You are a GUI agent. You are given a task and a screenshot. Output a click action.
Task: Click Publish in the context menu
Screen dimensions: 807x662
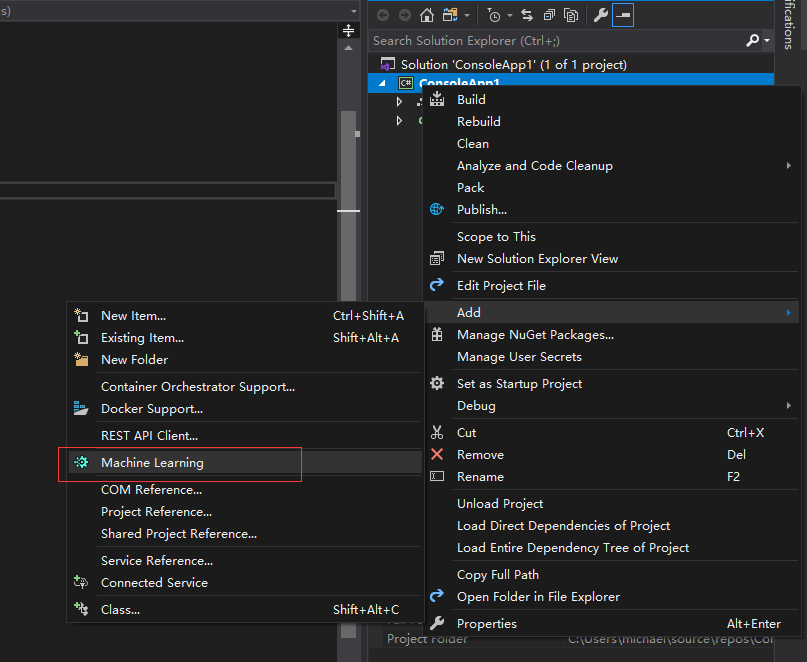481,210
